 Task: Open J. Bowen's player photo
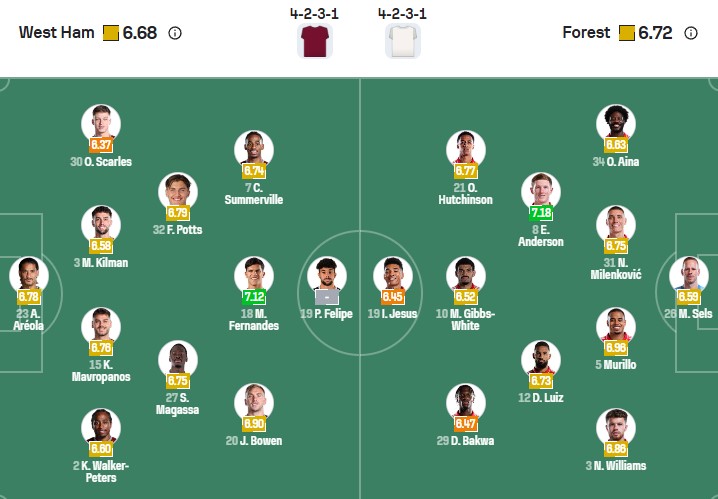click(254, 402)
